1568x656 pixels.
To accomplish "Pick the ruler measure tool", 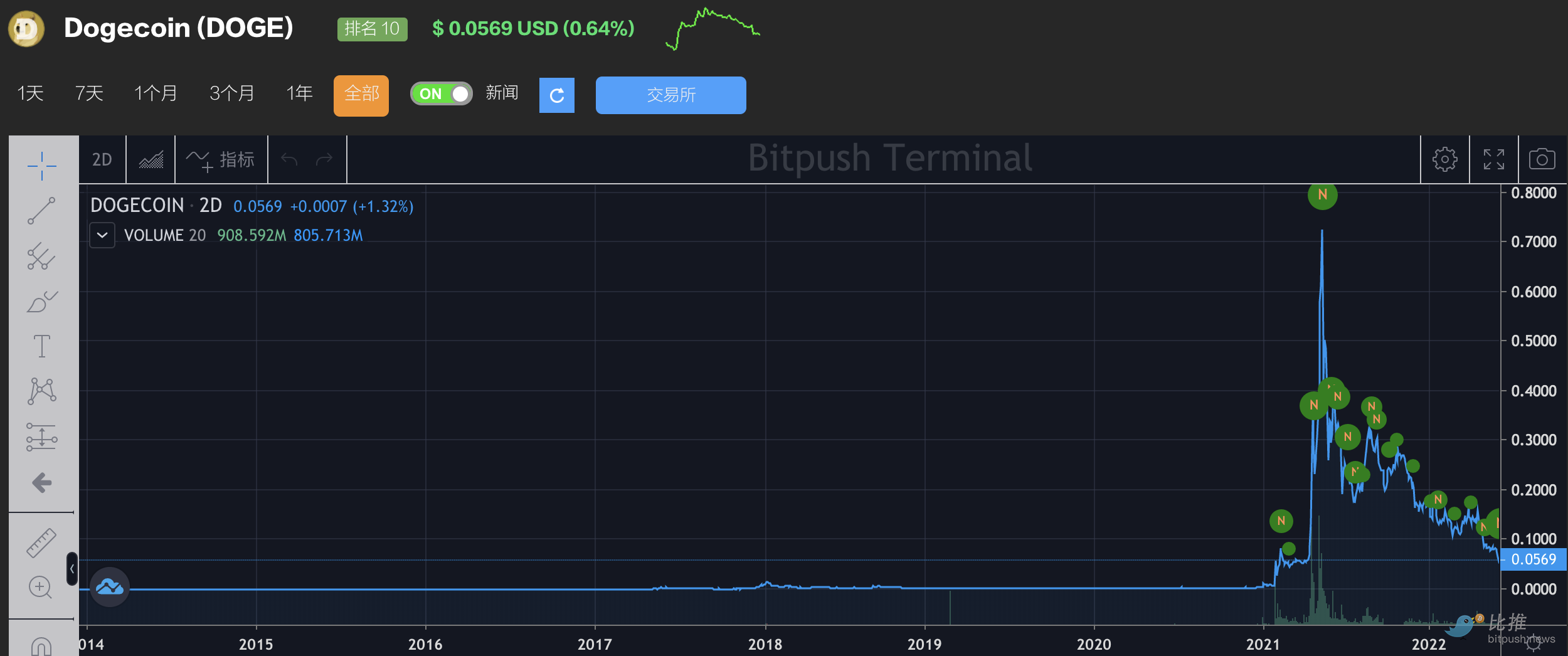I will coord(42,543).
